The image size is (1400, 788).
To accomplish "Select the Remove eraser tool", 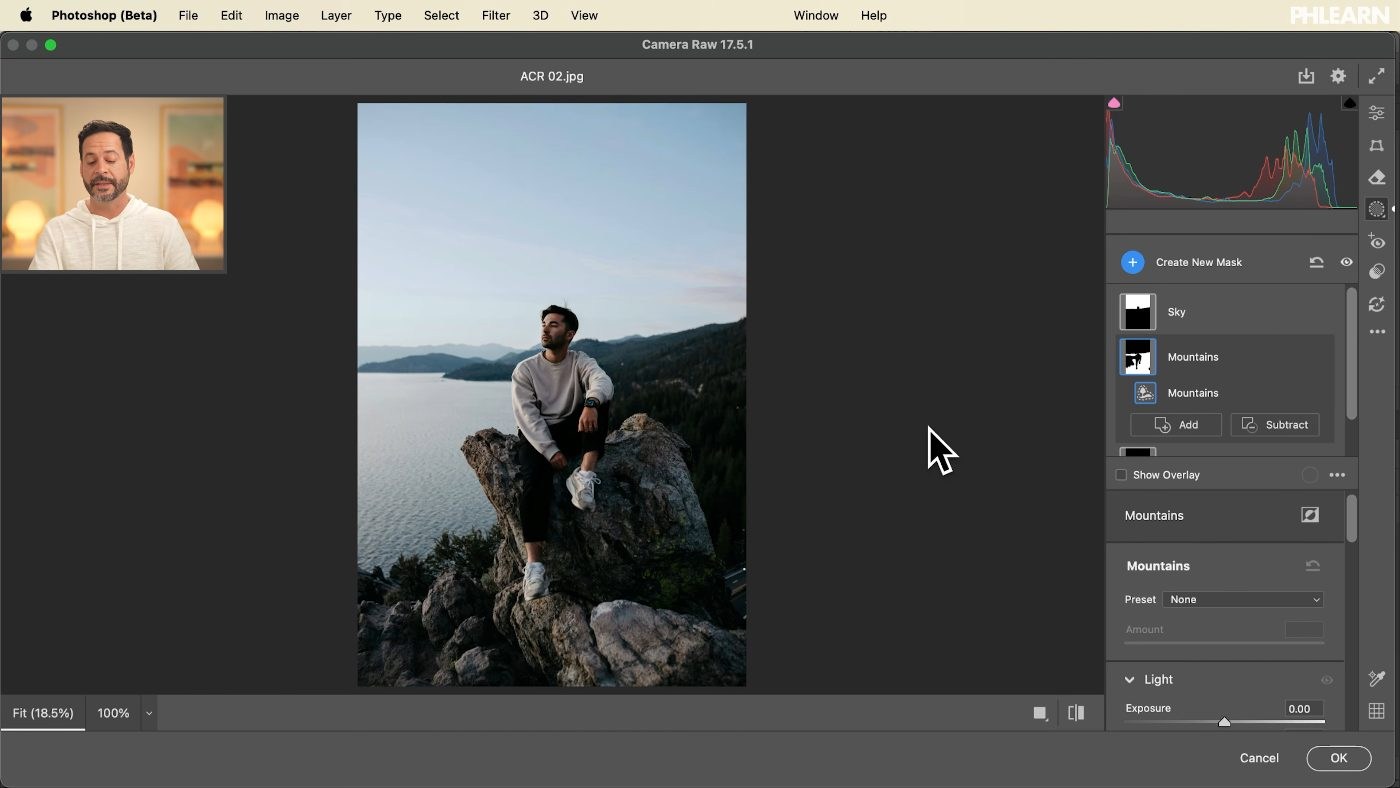I will point(1377,178).
